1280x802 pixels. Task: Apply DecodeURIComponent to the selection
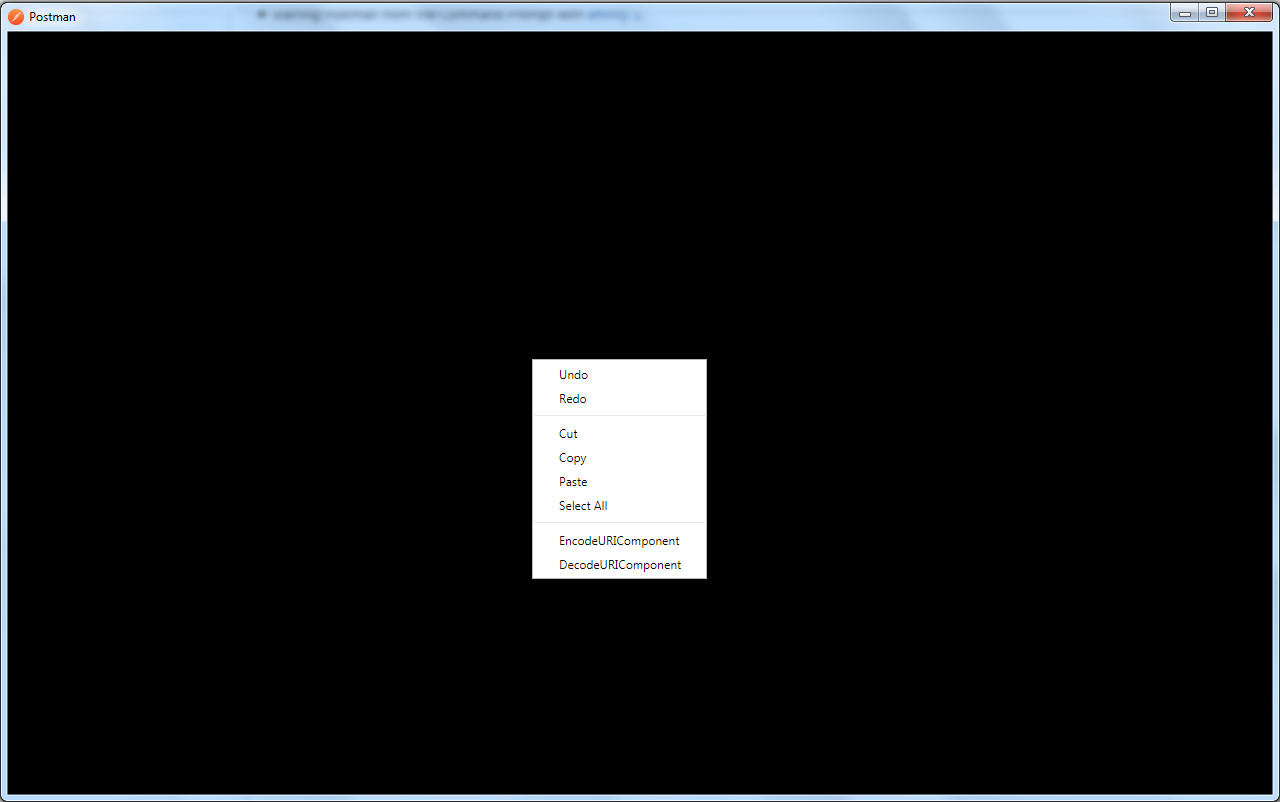(620, 564)
